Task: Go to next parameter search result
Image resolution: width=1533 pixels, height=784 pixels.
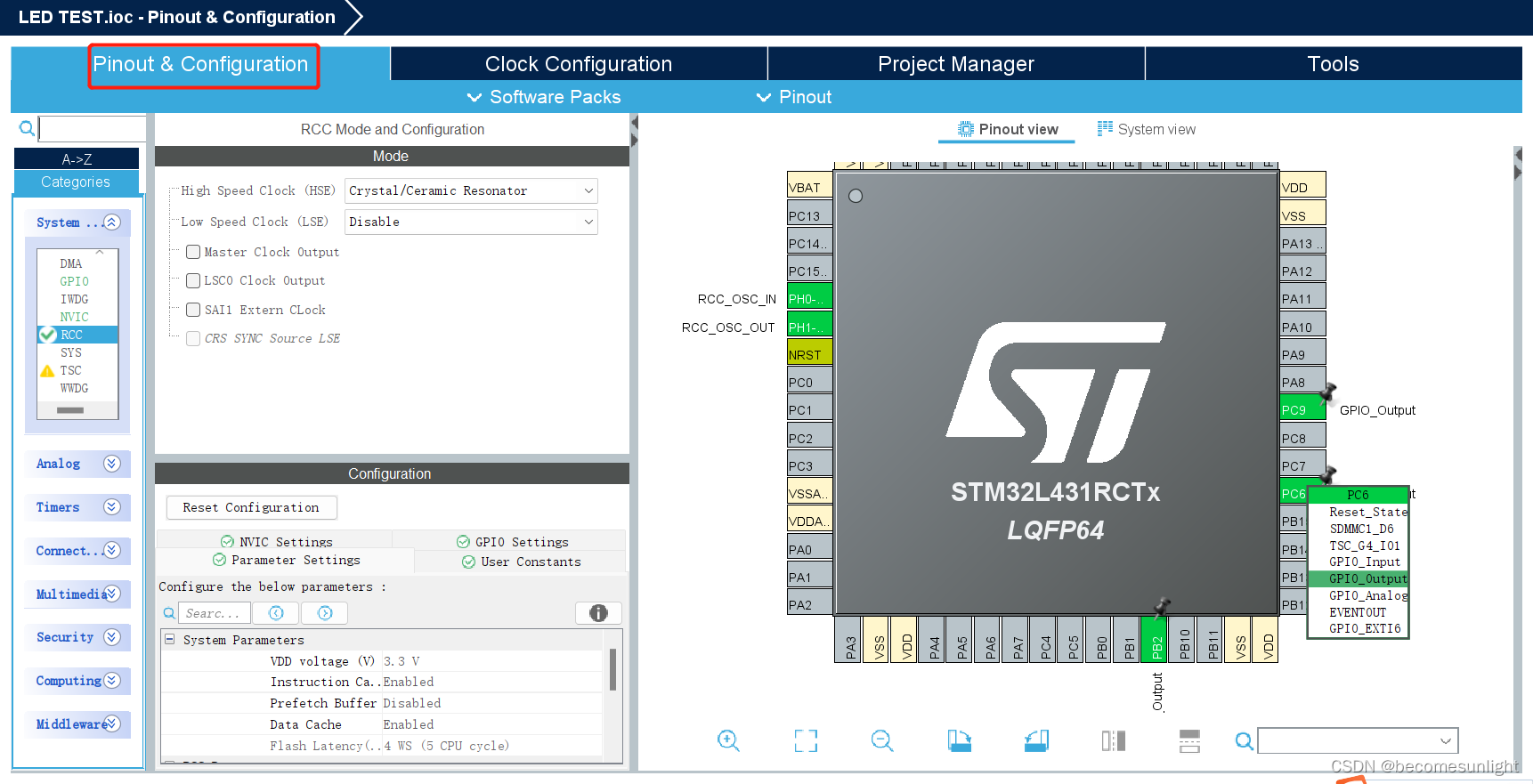Action: [325, 613]
